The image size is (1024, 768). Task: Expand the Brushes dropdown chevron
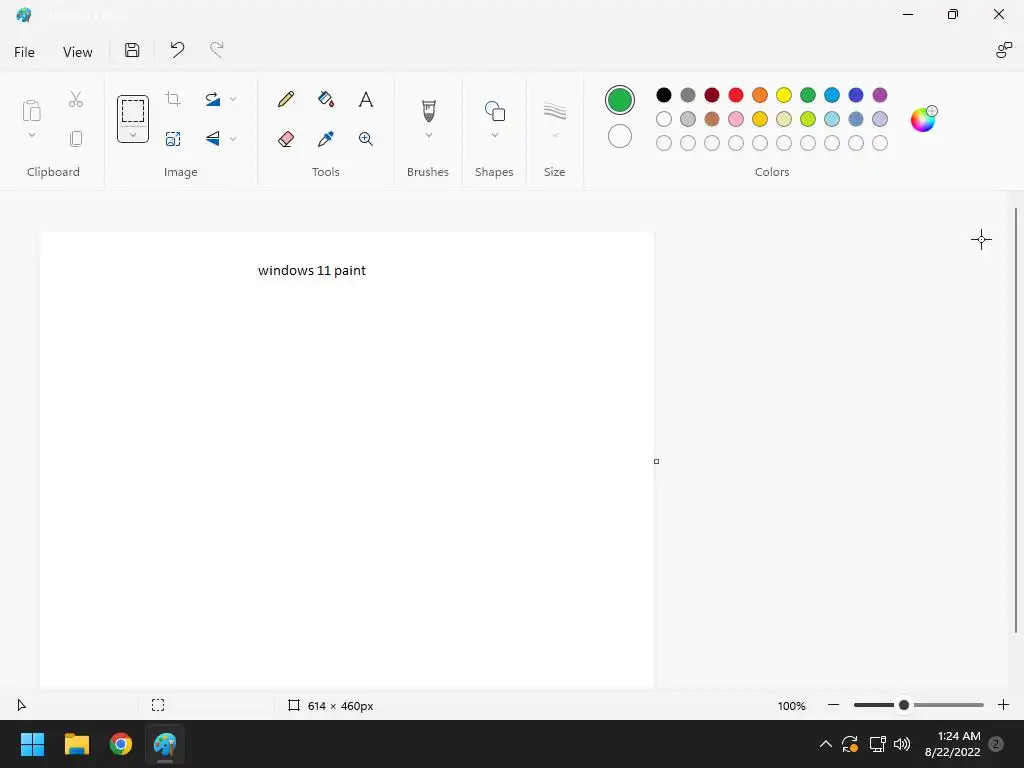click(x=429, y=135)
